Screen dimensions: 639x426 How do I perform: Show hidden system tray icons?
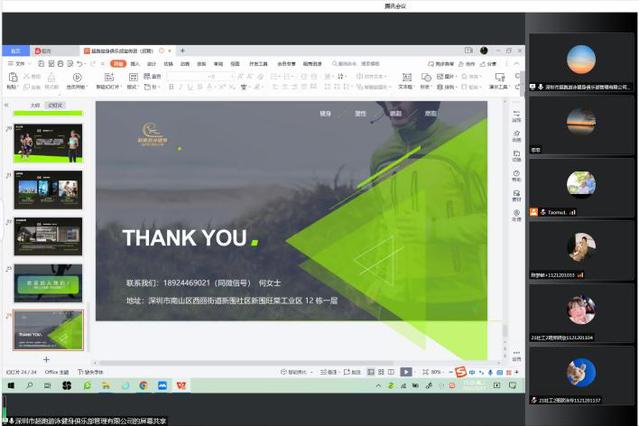[x=378, y=385]
